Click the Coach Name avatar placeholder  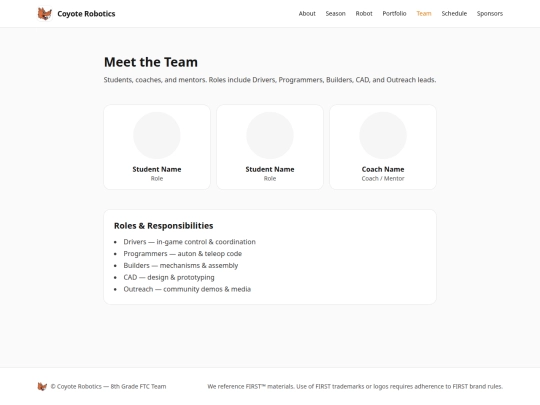[x=383, y=135]
